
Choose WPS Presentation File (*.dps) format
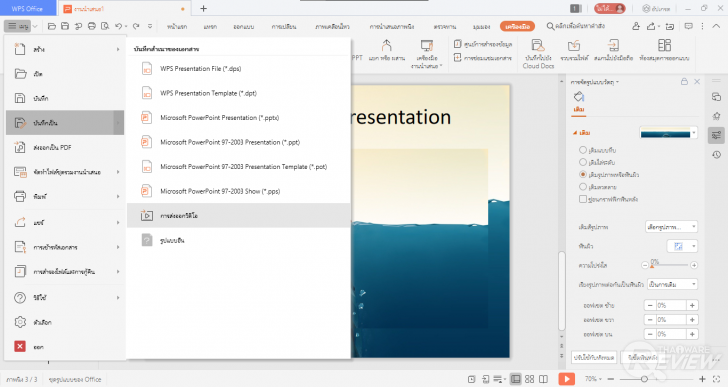point(239,69)
